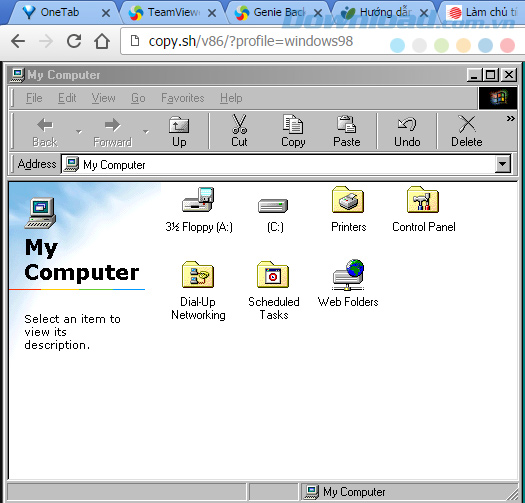Expand the Forward history dropdown arrow
Screen dimensions: 525x503
[146, 132]
